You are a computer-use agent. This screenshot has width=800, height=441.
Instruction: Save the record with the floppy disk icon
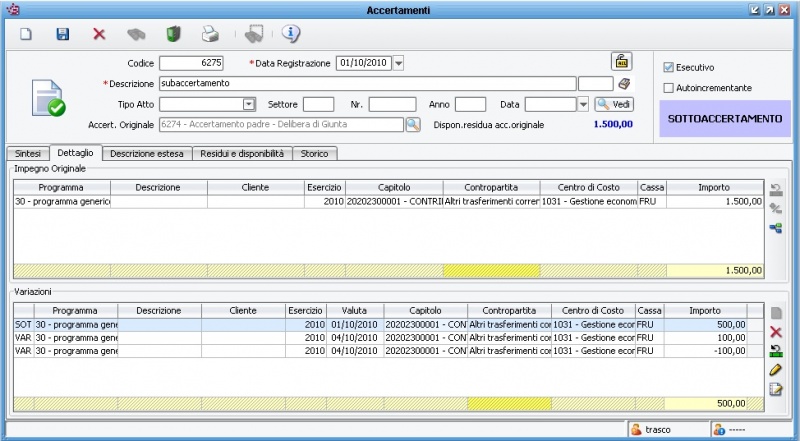pyautogui.click(x=62, y=34)
